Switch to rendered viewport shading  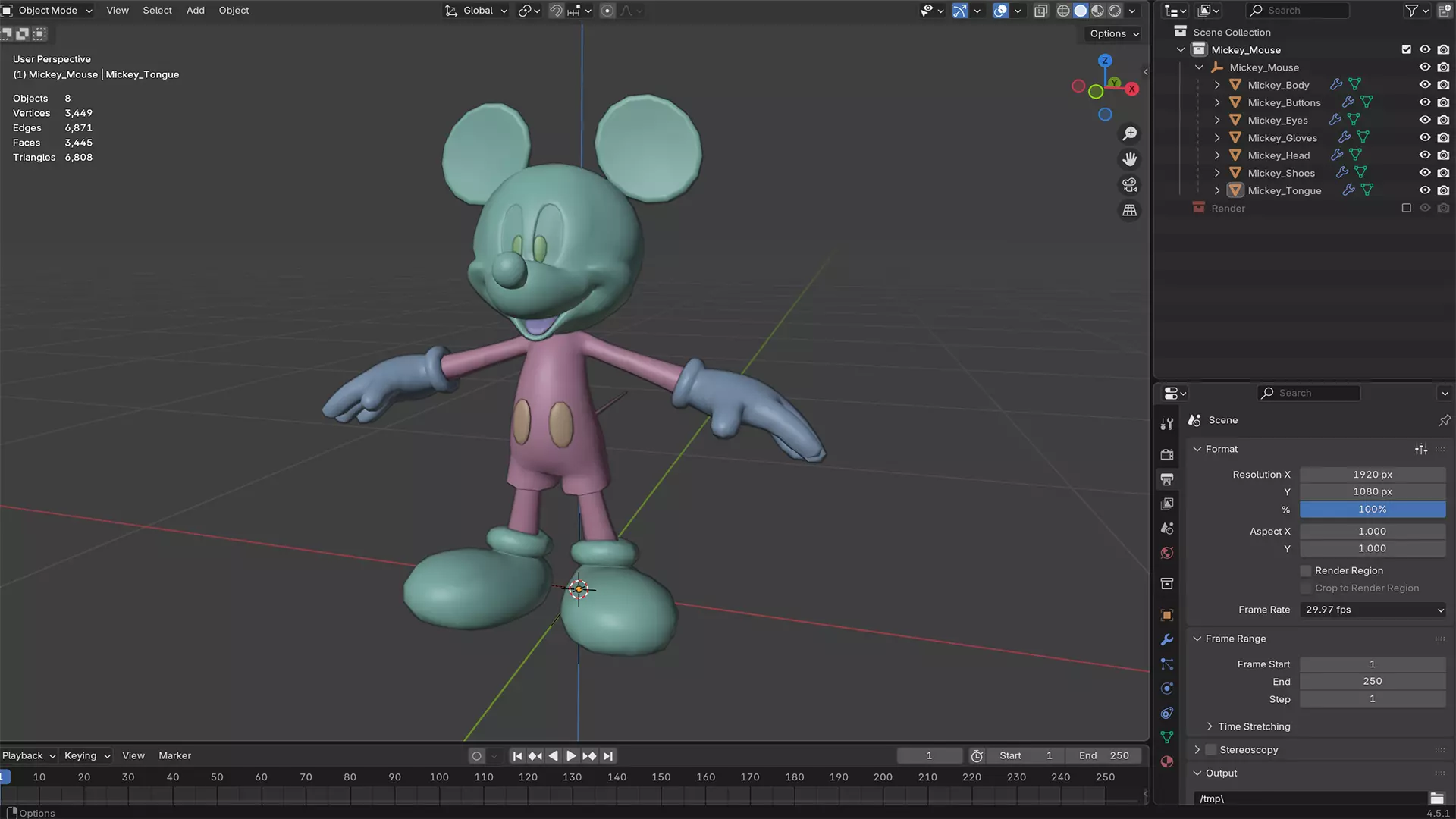tap(1115, 11)
